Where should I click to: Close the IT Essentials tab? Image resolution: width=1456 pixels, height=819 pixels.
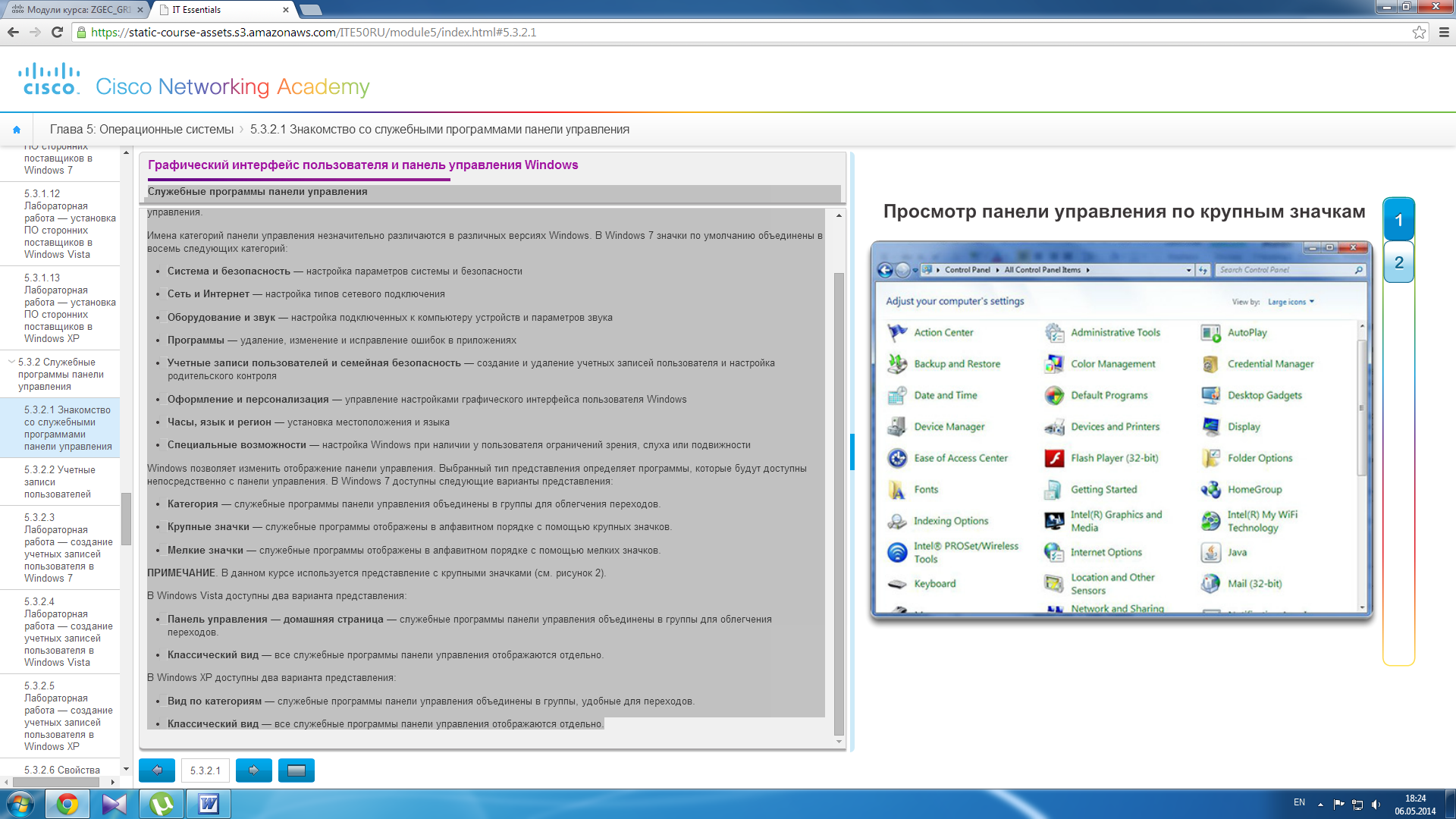[286, 10]
